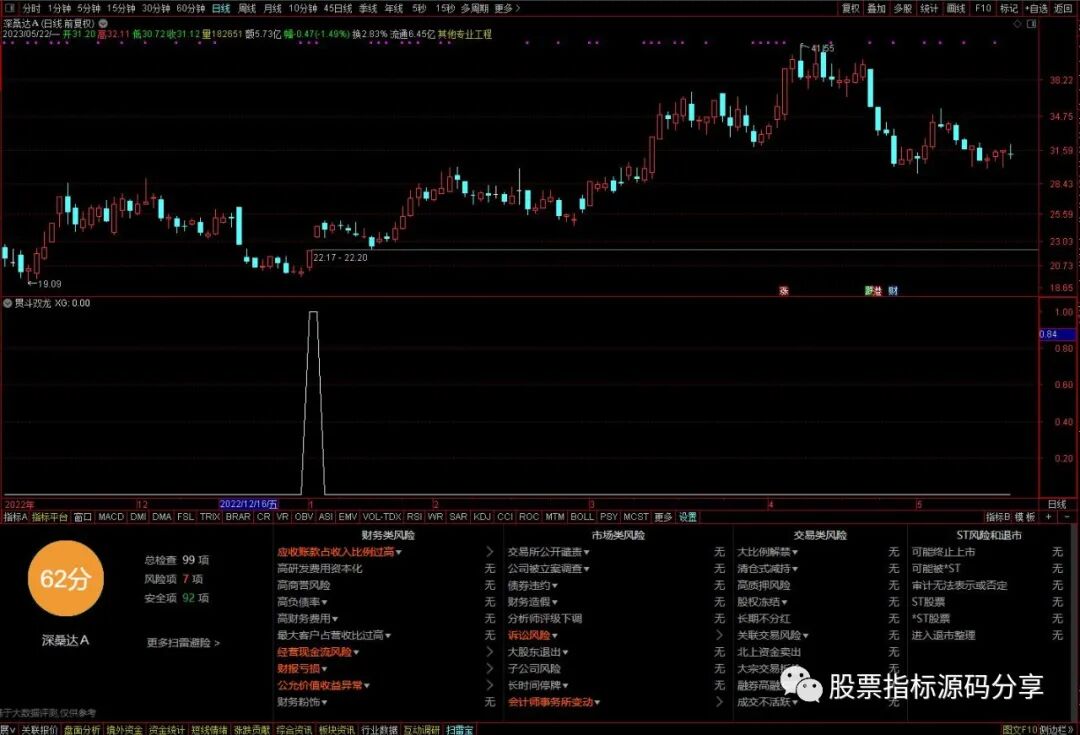Open arrow for 经营现金流风险 row
Viewport: 1080px width, 735px height.
pyautogui.click(x=490, y=652)
